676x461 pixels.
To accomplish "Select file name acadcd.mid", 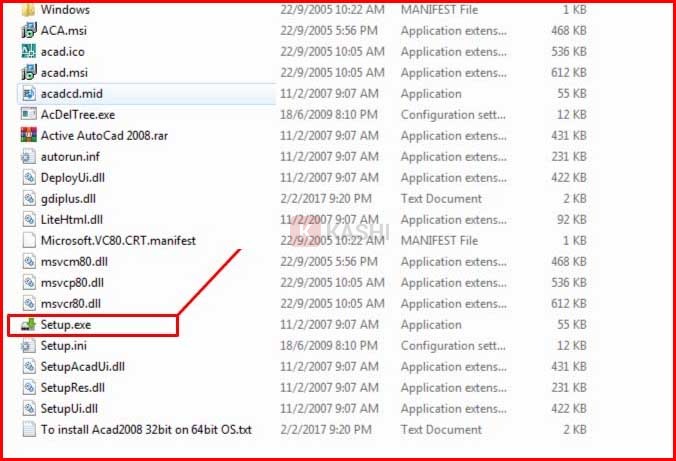I will pyautogui.click(x=72, y=94).
